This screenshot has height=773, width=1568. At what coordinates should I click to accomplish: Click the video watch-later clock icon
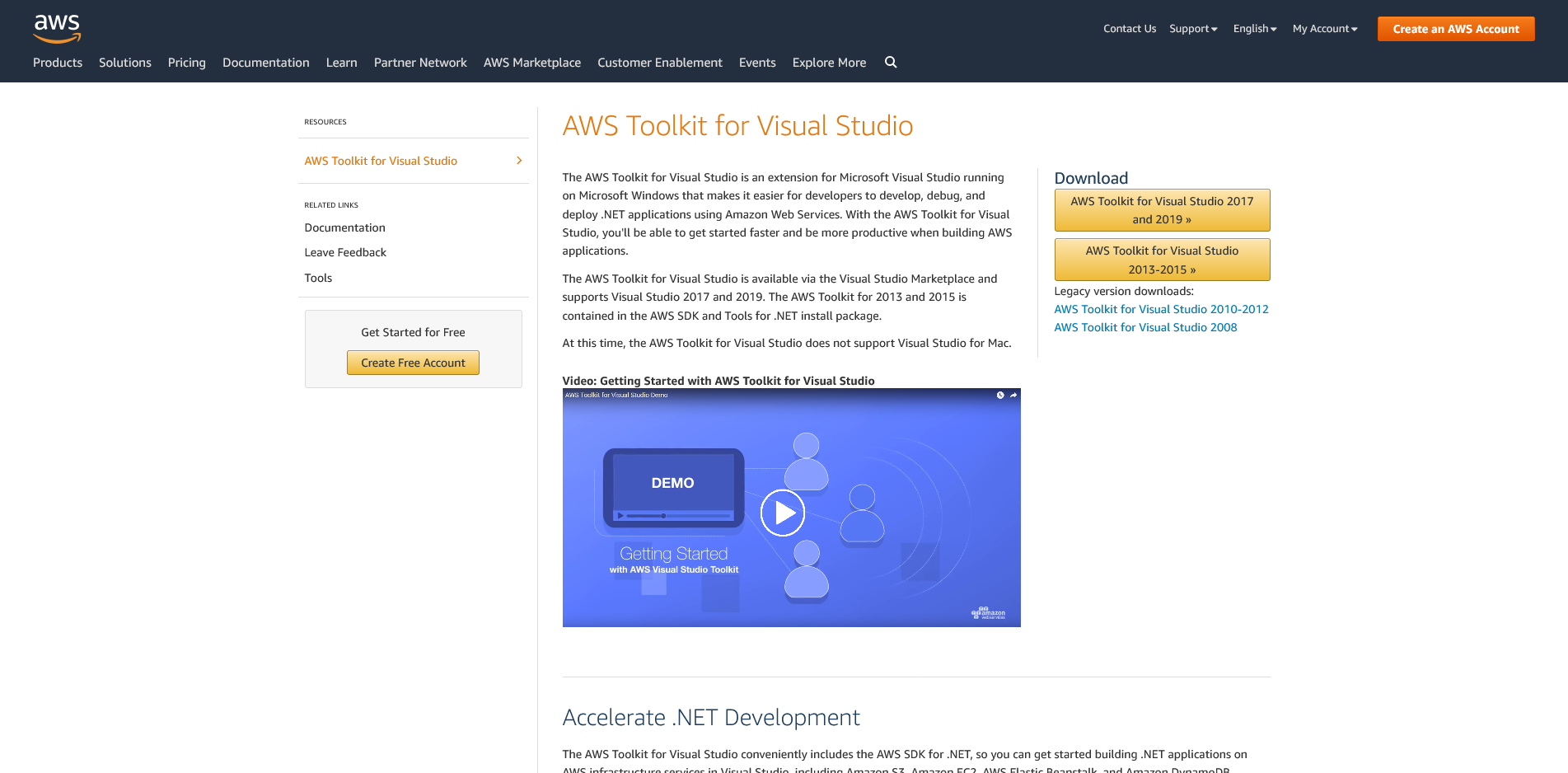(1000, 395)
